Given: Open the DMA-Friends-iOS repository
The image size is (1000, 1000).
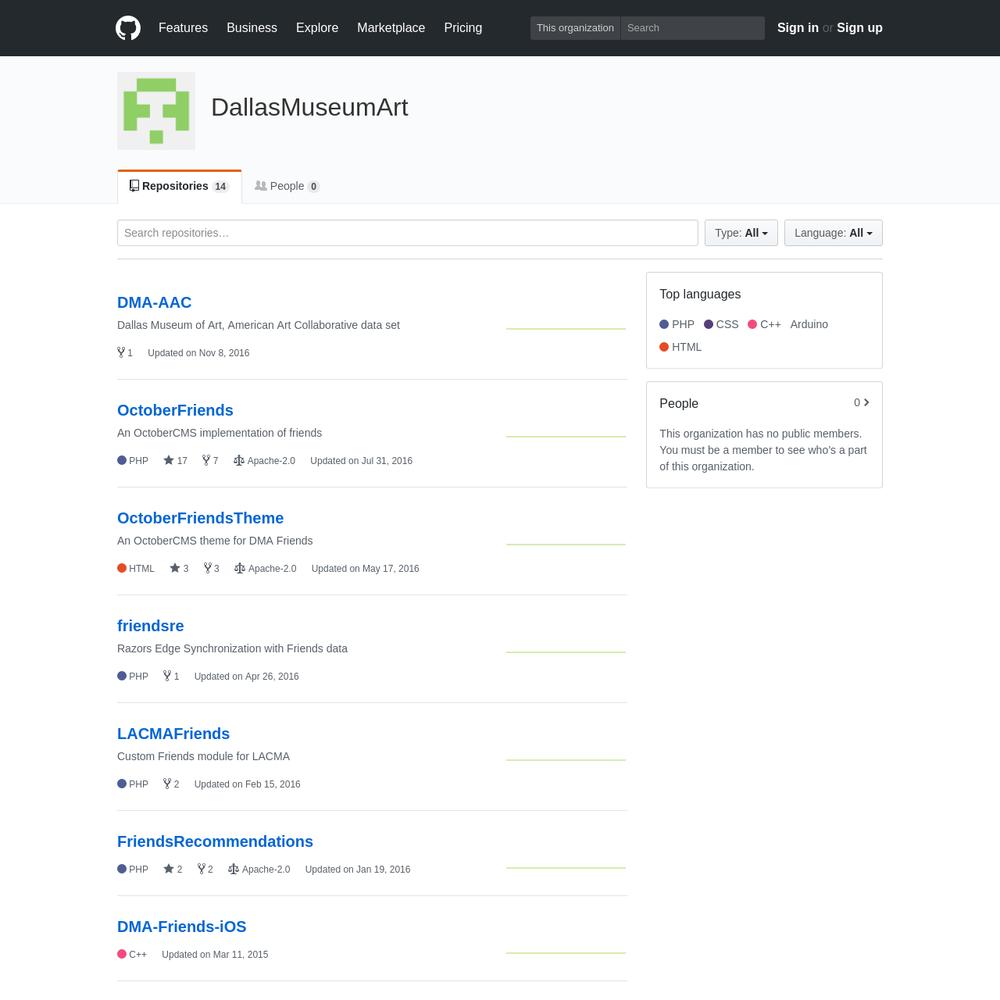Looking at the screenshot, I should (182, 927).
